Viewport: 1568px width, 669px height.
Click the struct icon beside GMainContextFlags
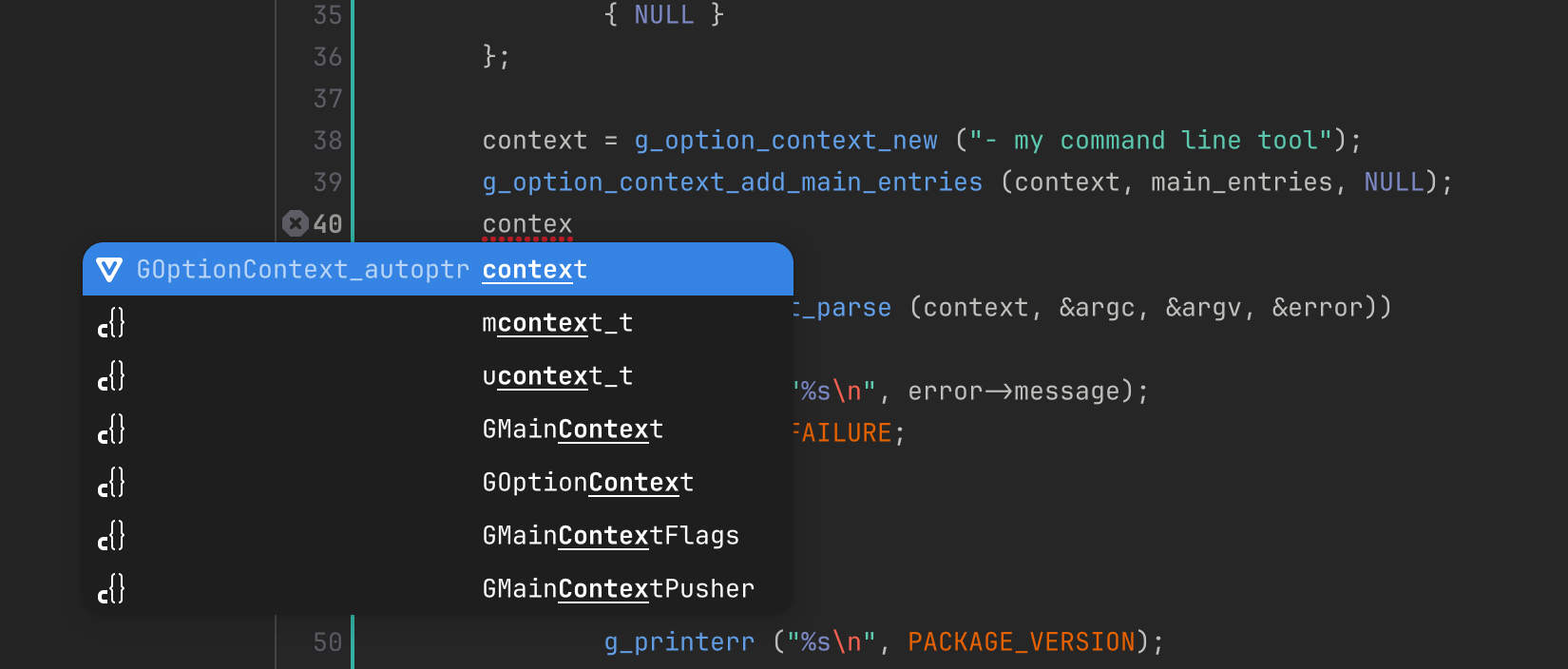click(111, 536)
